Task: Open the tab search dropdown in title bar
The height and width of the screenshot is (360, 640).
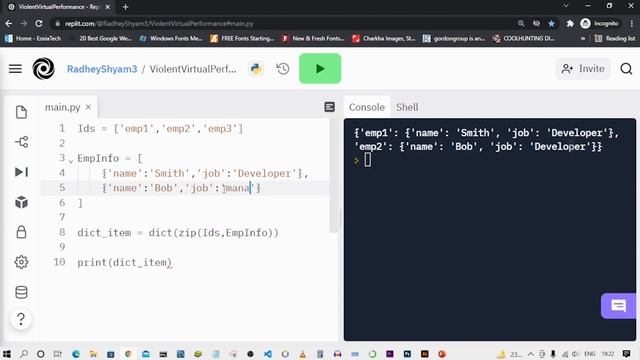Action: click(x=566, y=6)
